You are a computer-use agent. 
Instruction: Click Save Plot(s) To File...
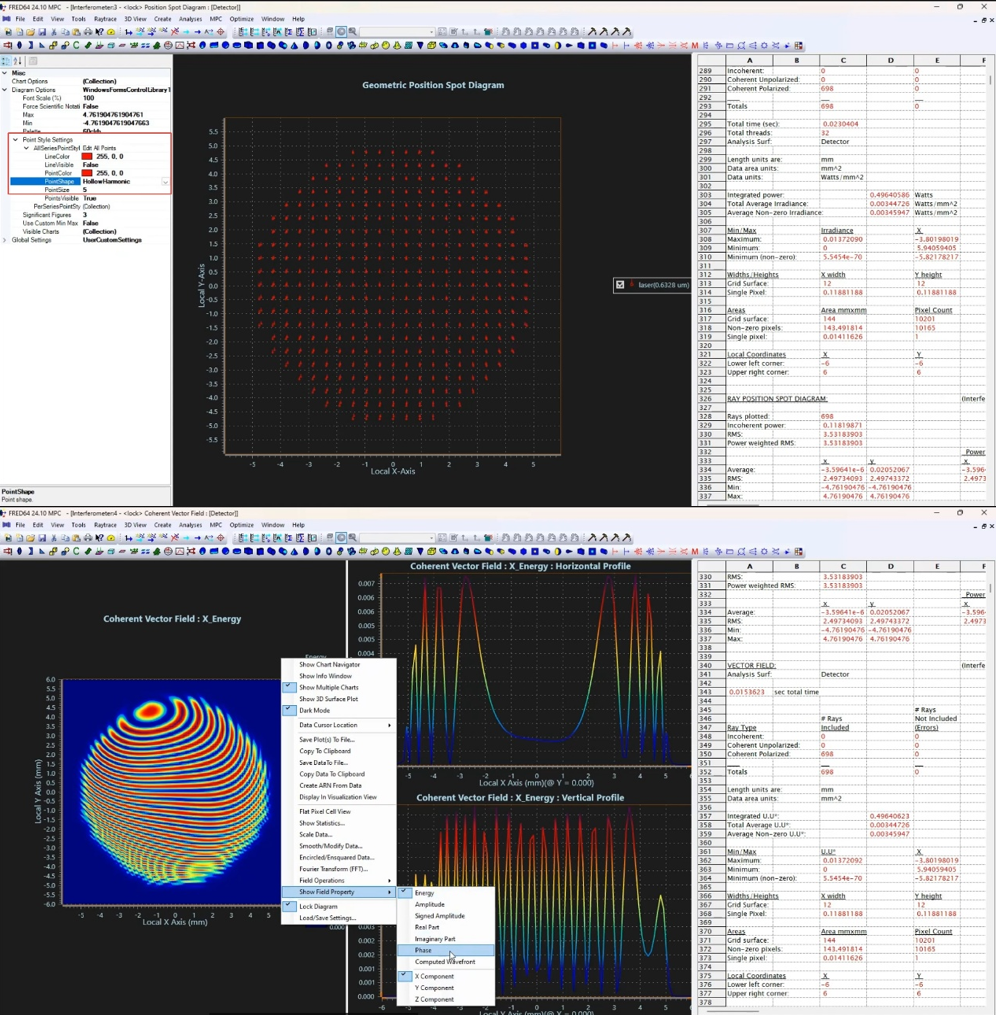(x=326, y=739)
